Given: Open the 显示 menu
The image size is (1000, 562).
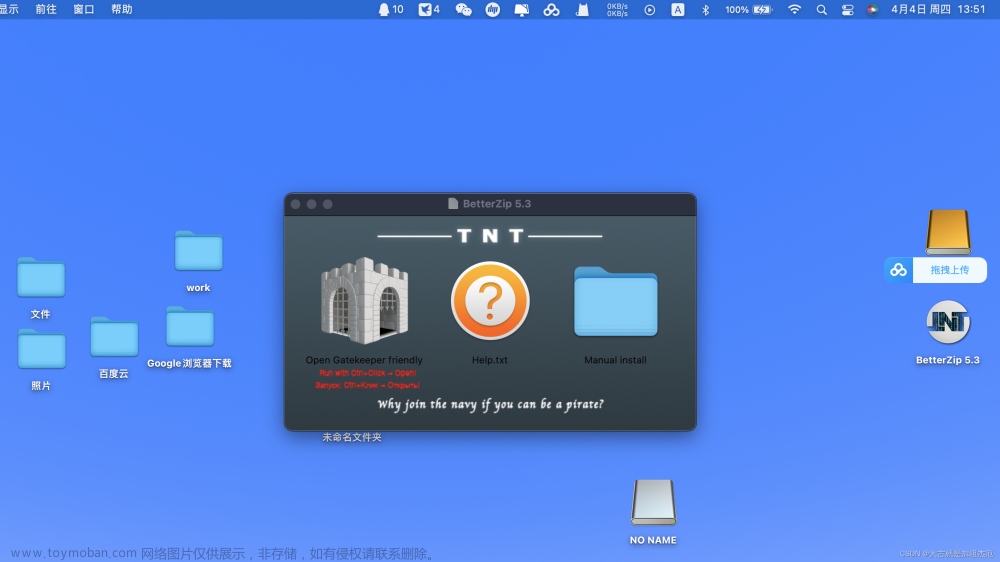Looking at the screenshot, I should [9, 10].
